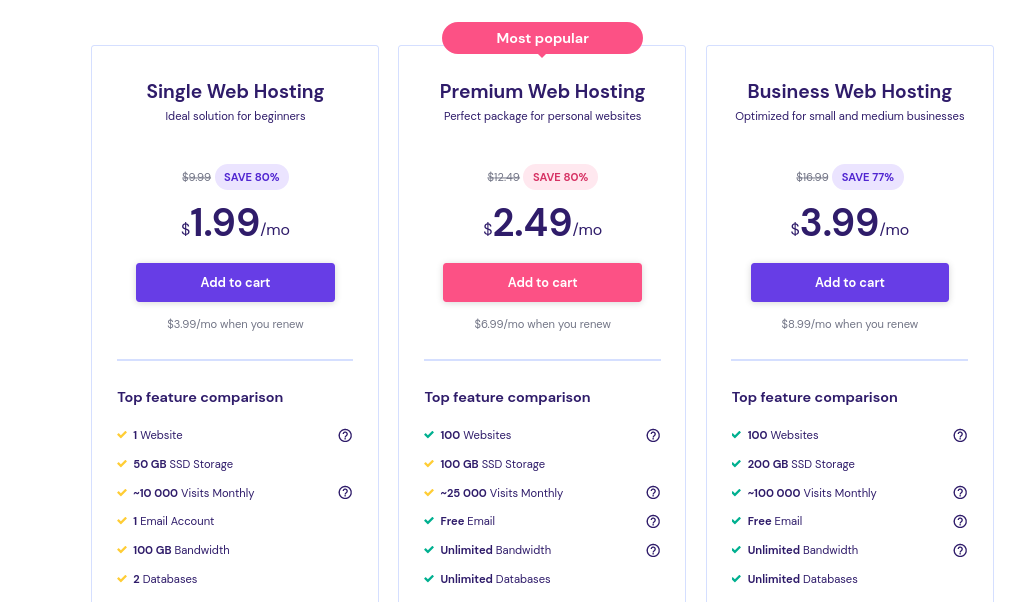1019x602 pixels.
Task: Open help icon for Premium 100 Websites
Action: (653, 435)
